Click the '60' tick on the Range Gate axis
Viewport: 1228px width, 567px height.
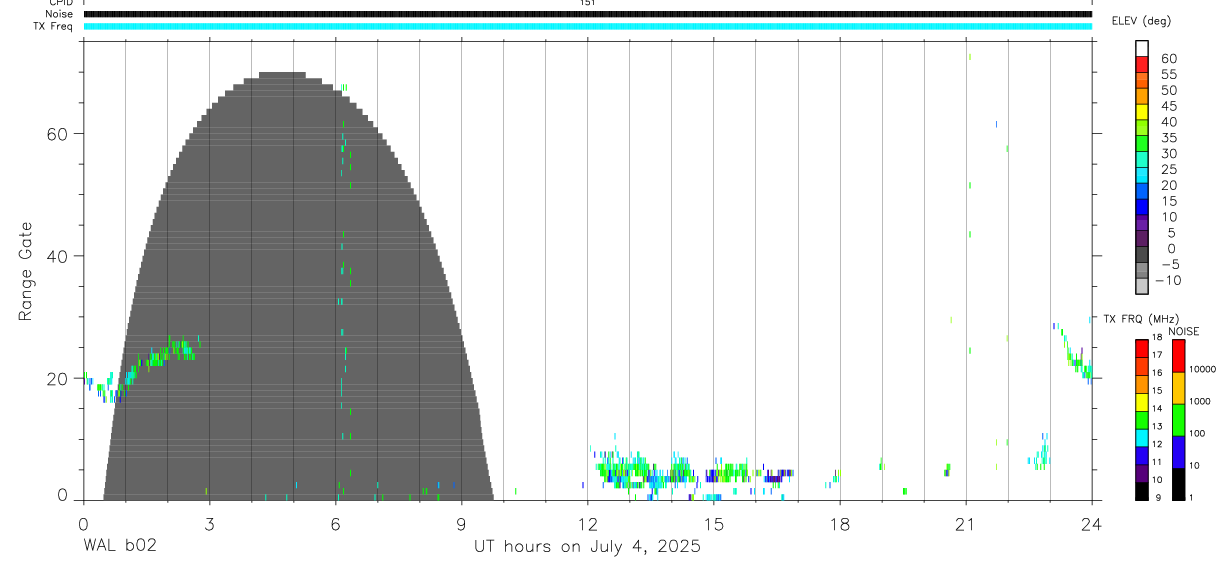(59, 134)
